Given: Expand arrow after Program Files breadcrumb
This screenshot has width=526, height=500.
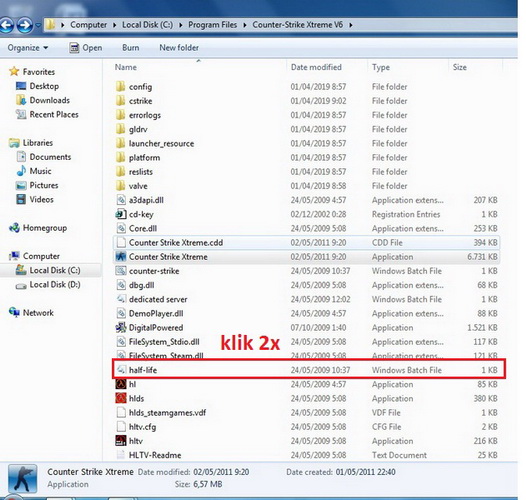Looking at the screenshot, I should coord(245,25).
